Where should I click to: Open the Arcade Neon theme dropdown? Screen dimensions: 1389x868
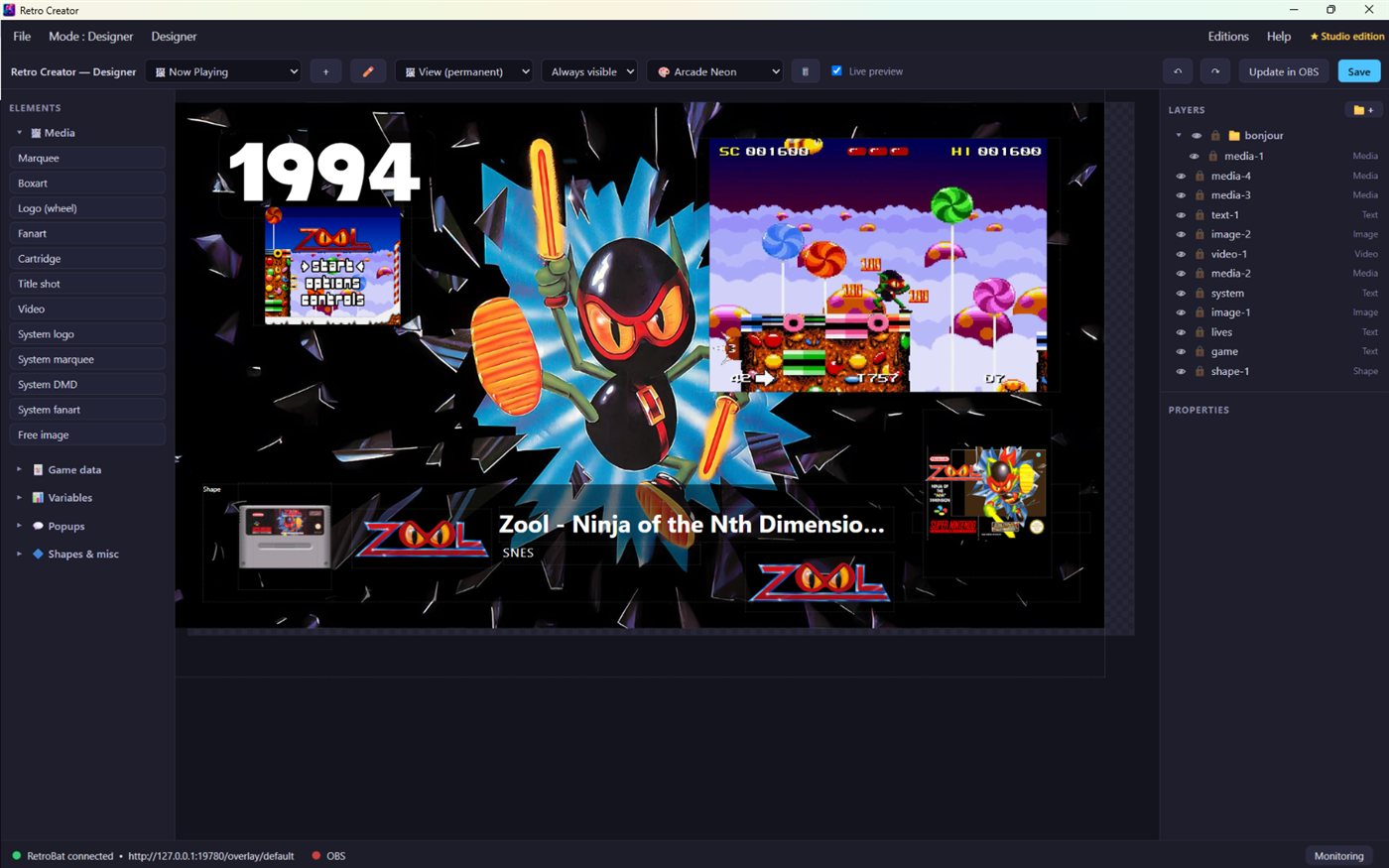[715, 71]
